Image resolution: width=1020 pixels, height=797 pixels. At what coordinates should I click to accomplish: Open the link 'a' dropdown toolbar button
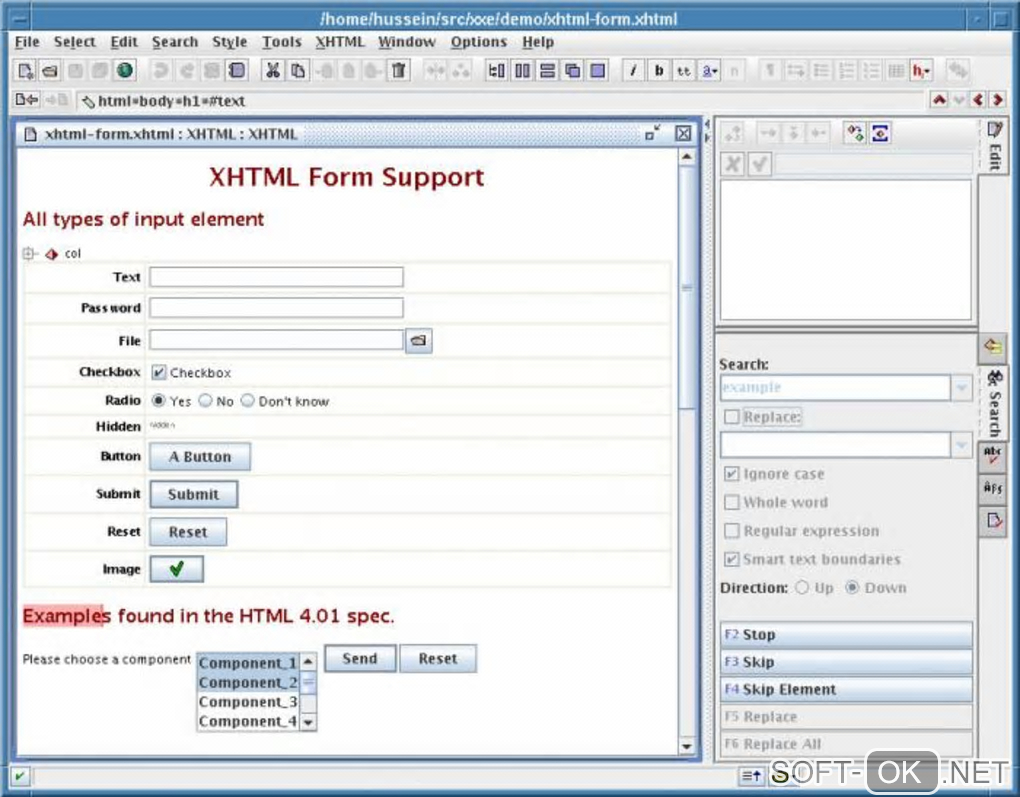click(x=709, y=70)
